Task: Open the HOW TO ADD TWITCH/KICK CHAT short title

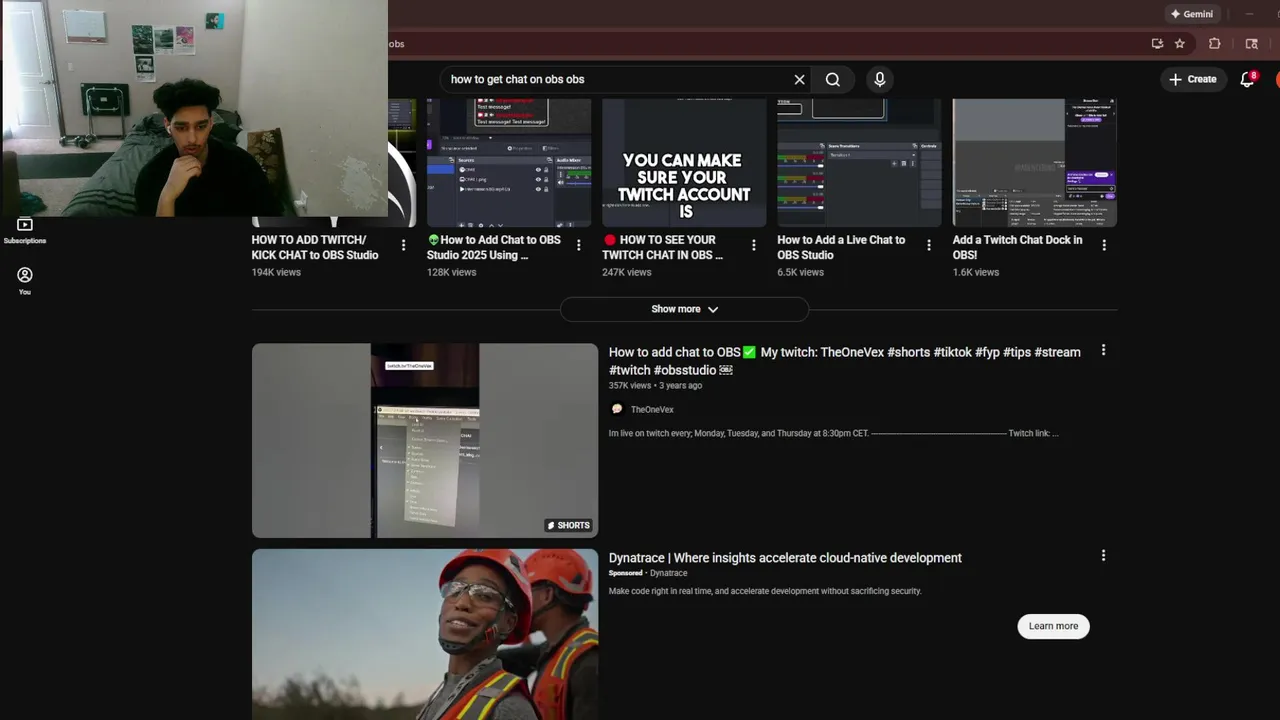Action: (x=315, y=247)
